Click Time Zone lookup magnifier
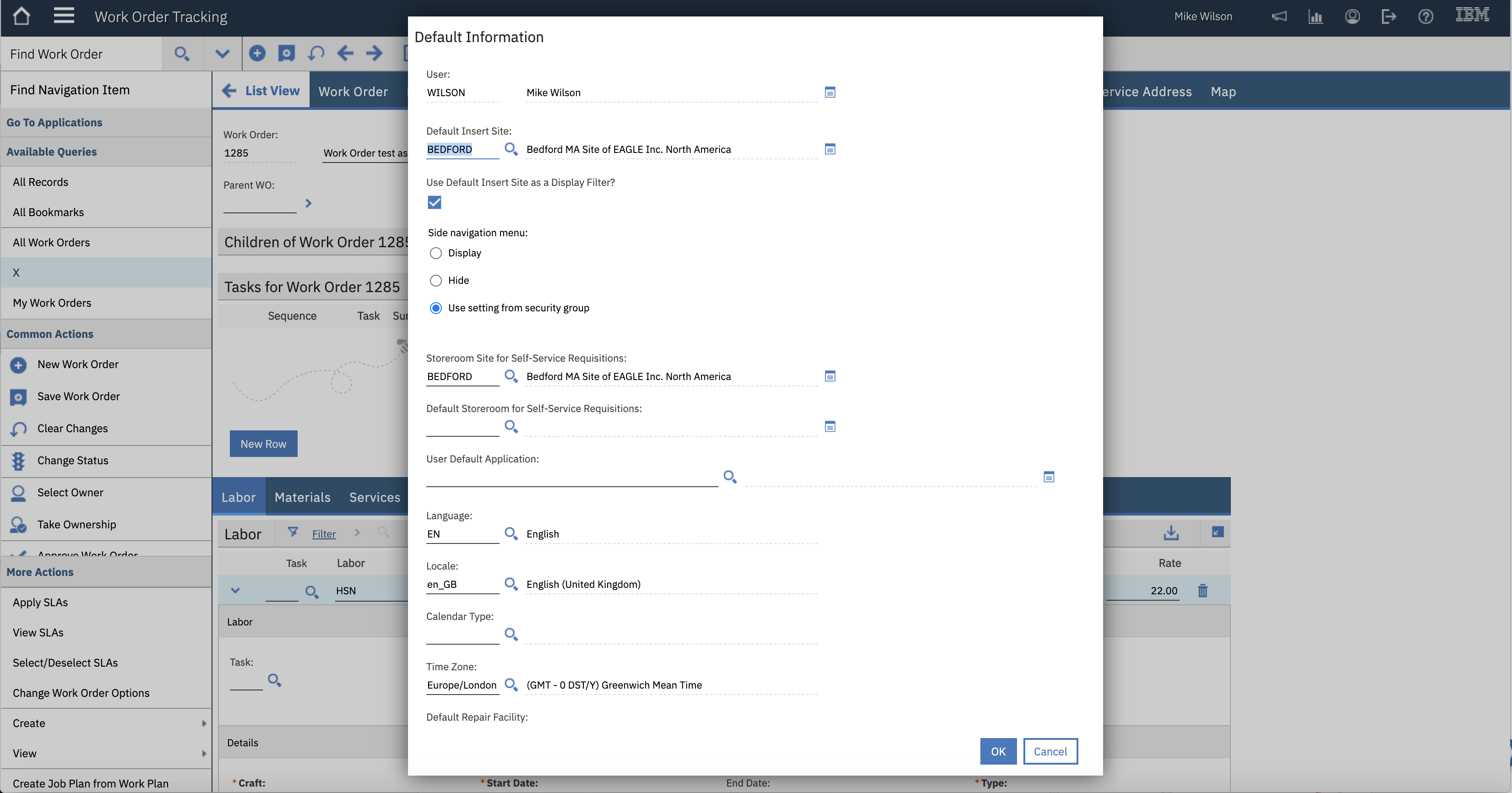The height and width of the screenshot is (793, 1512). click(511, 684)
